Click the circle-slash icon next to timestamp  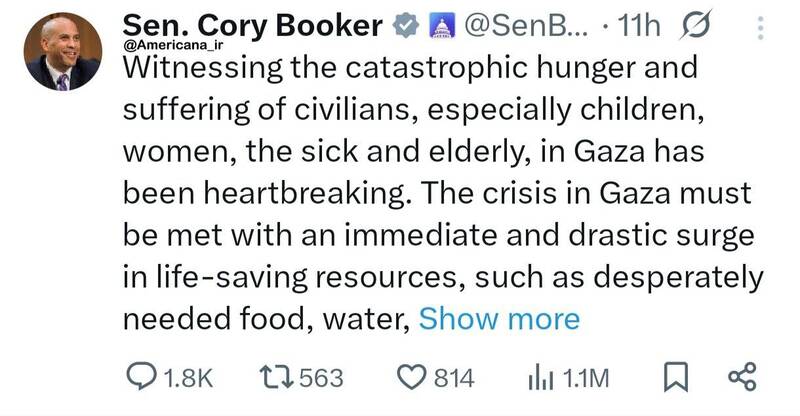695,29
